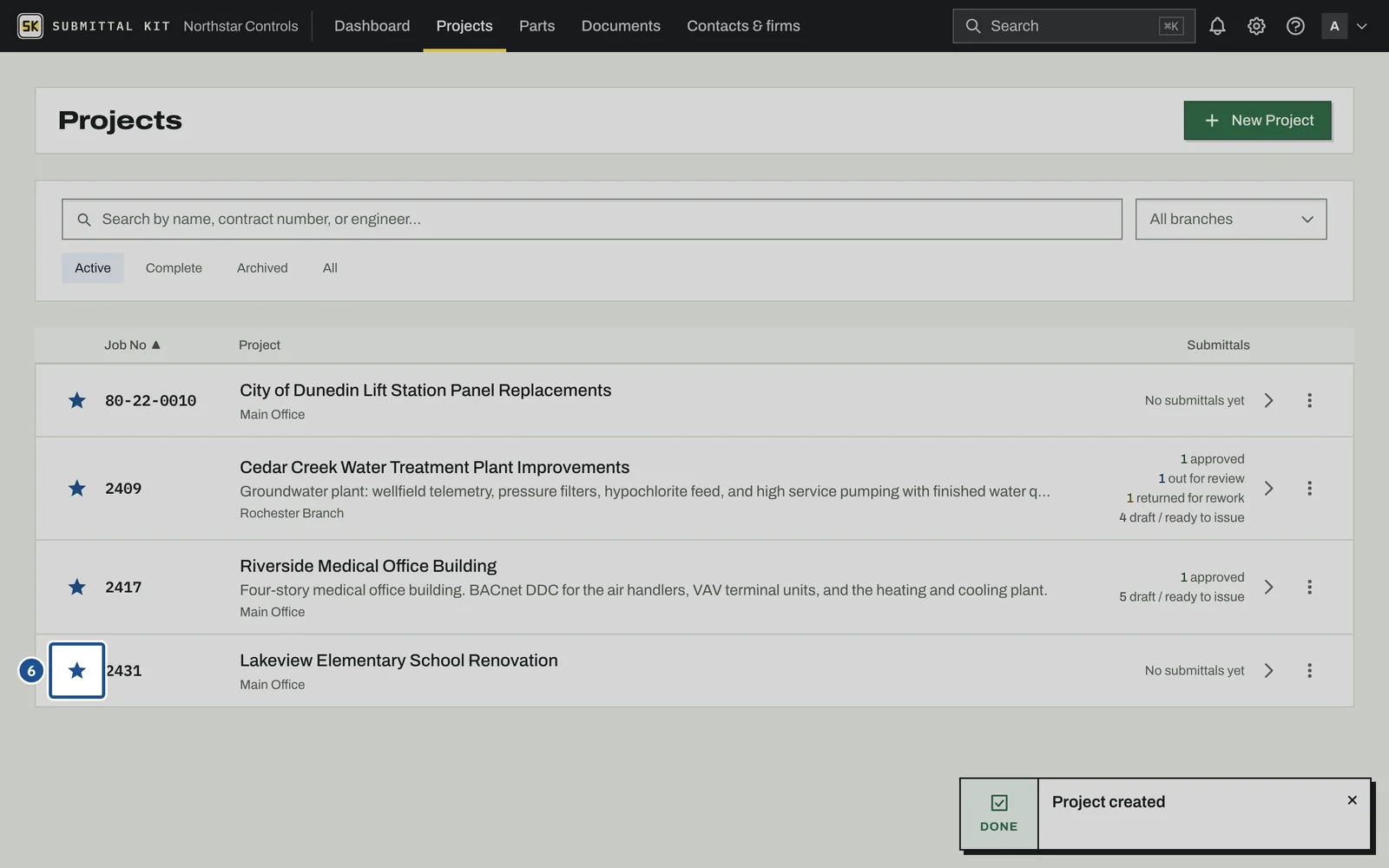Open Cedar Creek Water Treatment Plant project

pos(434,467)
